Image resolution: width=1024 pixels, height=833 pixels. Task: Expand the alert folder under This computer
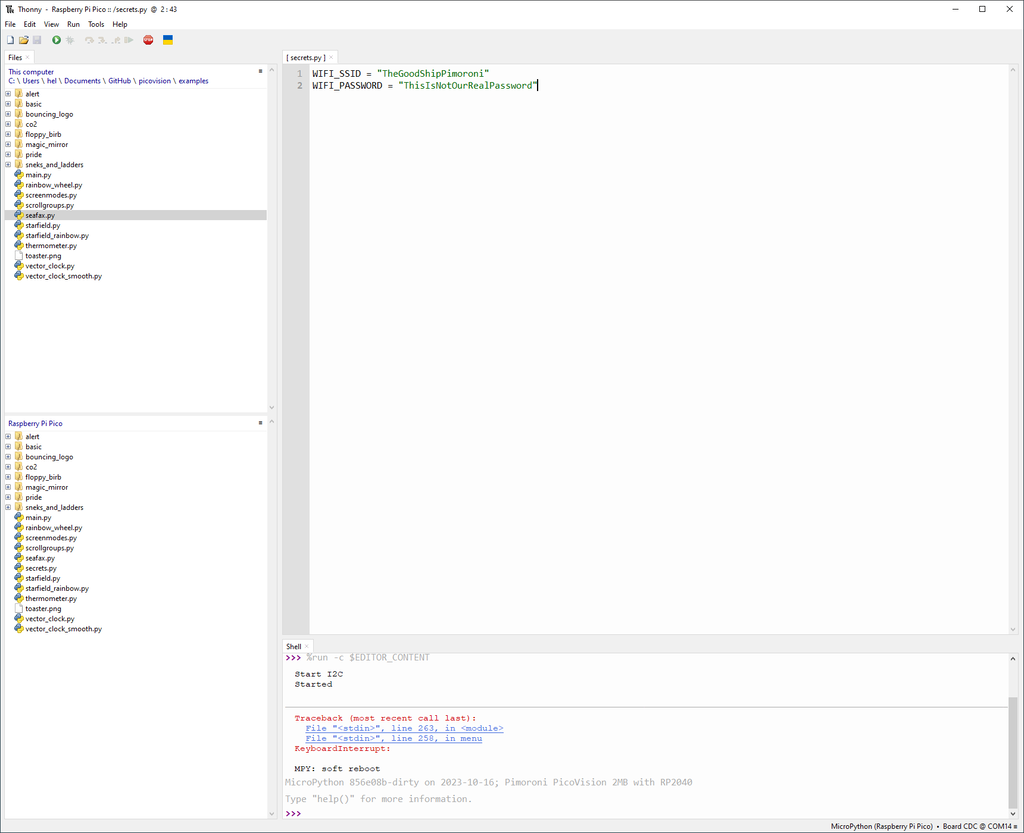tap(8, 94)
